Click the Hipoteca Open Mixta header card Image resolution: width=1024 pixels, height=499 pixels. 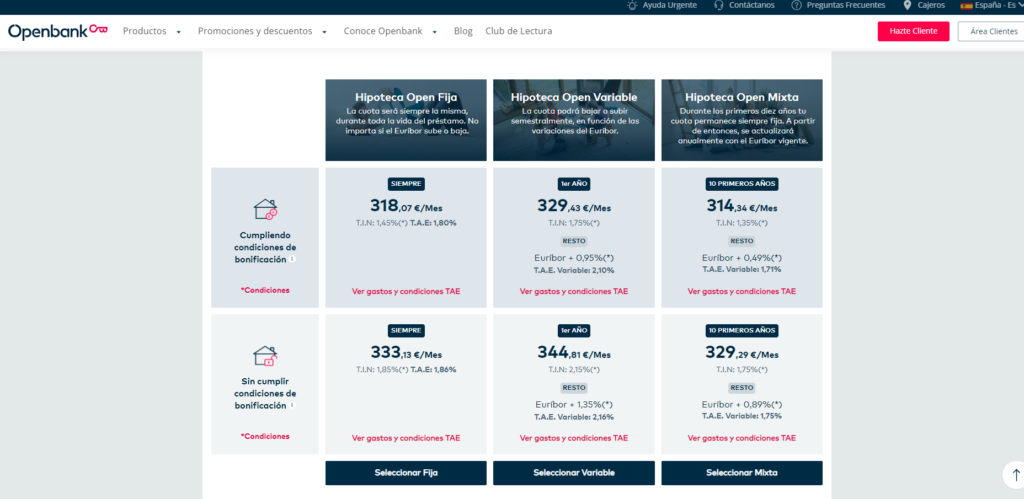[x=741, y=120]
